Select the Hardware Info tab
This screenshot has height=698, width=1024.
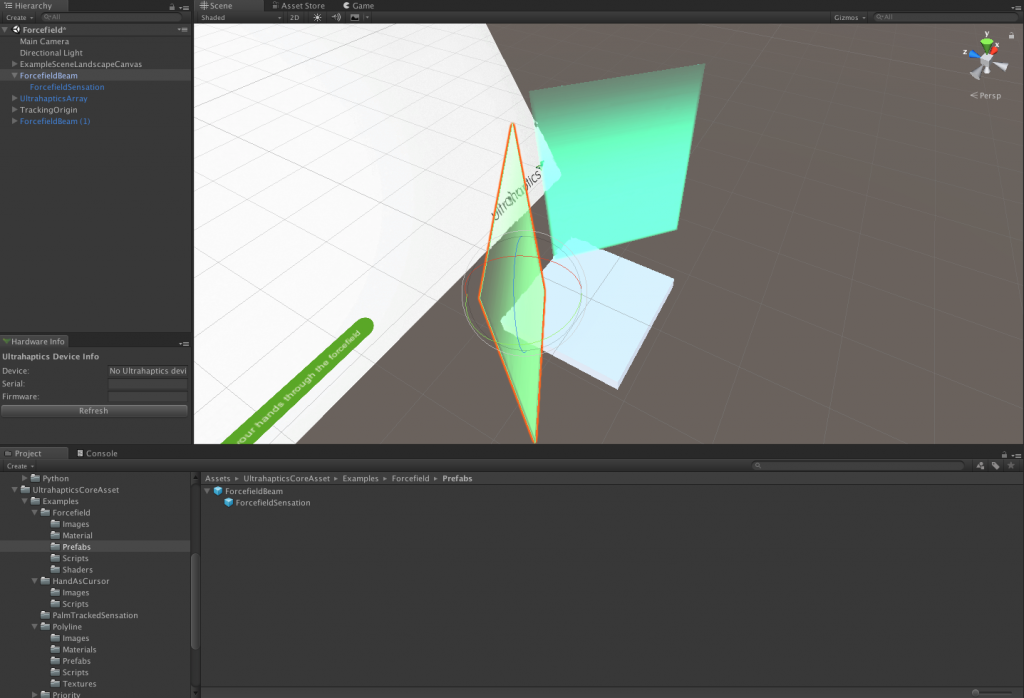click(34, 341)
